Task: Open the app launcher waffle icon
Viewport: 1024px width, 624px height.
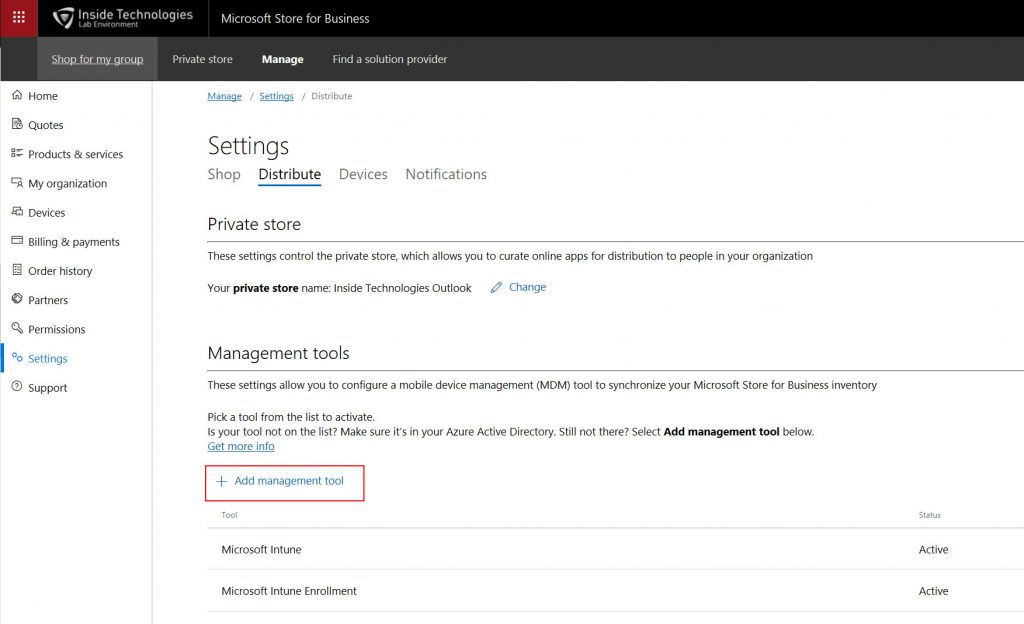Action: pyautogui.click(x=19, y=18)
